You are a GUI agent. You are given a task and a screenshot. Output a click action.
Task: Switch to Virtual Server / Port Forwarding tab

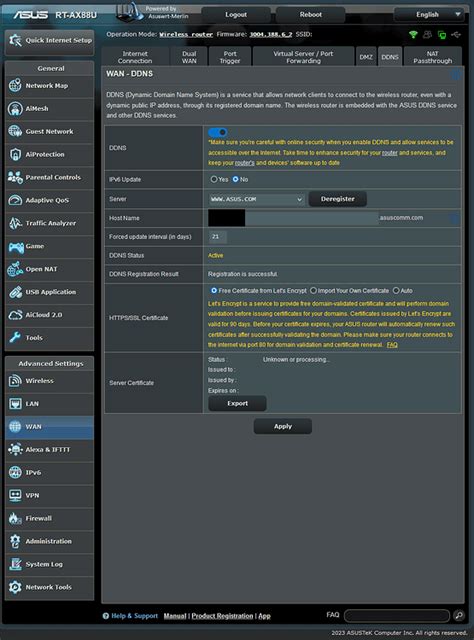303,57
